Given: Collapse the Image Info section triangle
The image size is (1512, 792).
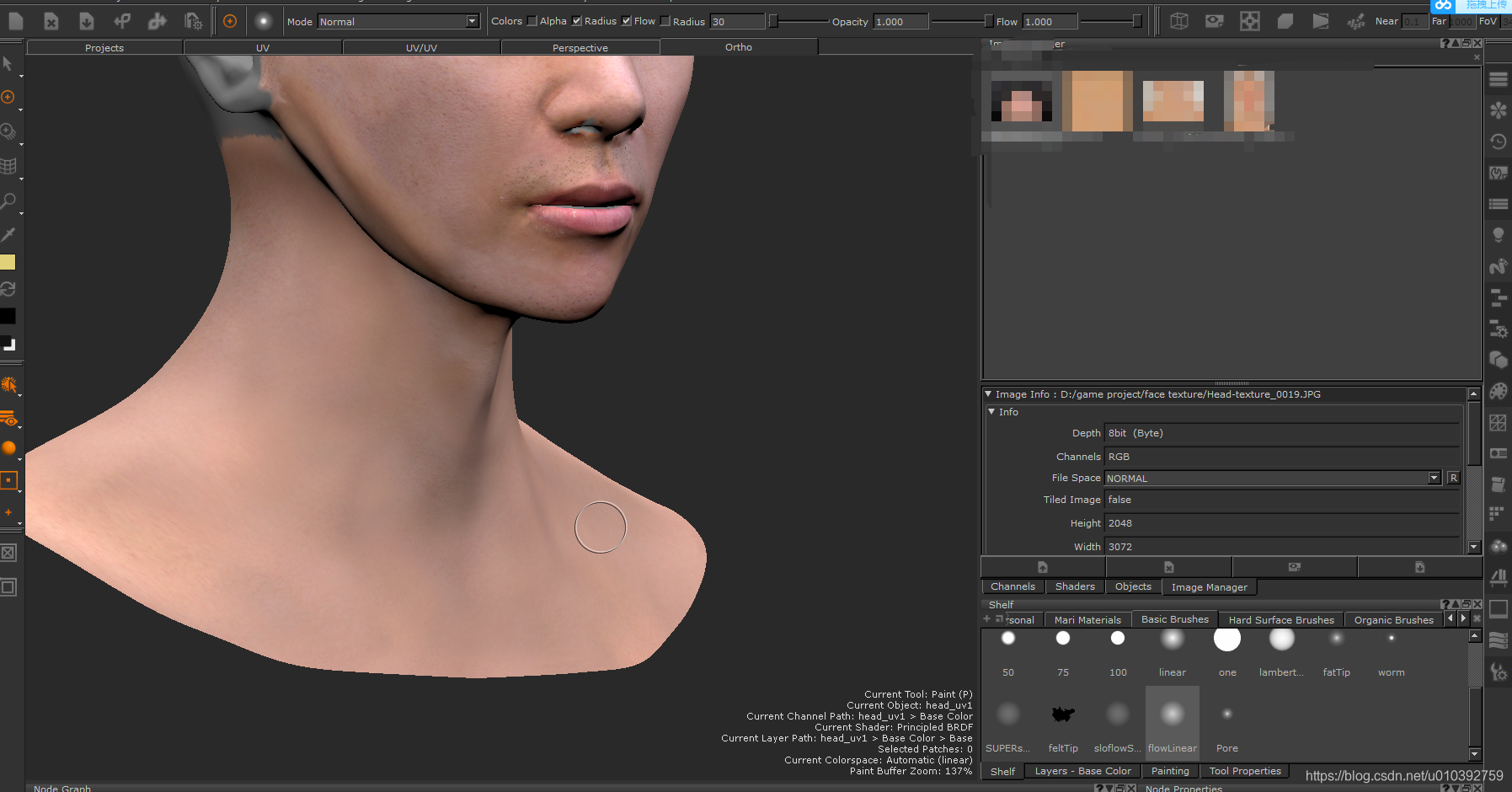Looking at the screenshot, I should [x=988, y=393].
